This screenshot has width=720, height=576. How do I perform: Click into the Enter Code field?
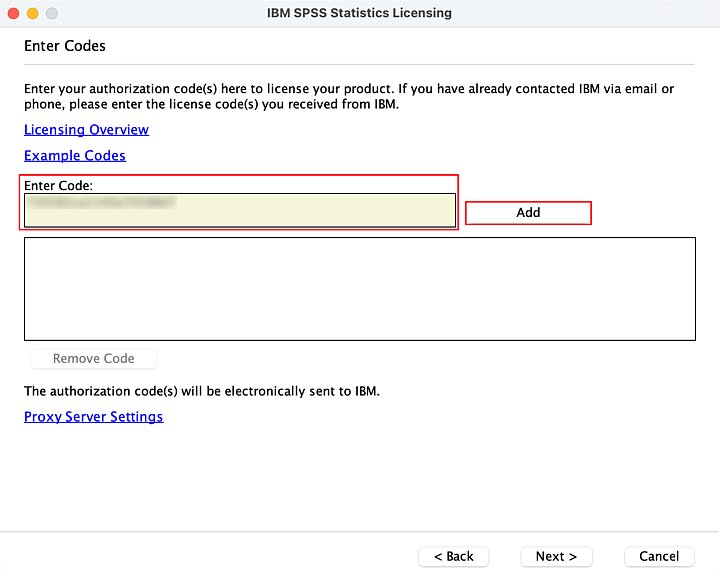click(x=240, y=210)
